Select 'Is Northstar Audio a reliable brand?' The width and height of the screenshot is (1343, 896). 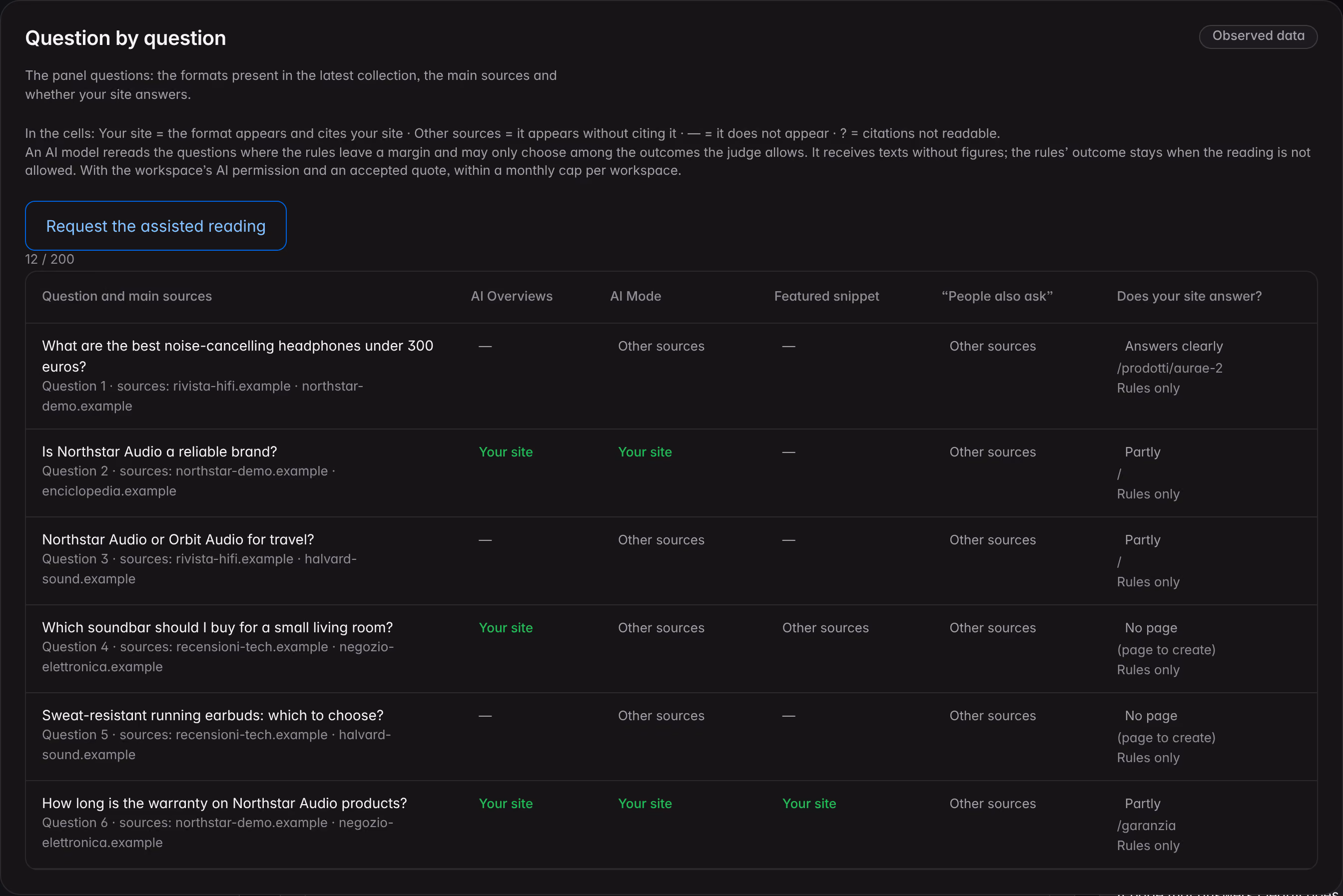click(159, 451)
